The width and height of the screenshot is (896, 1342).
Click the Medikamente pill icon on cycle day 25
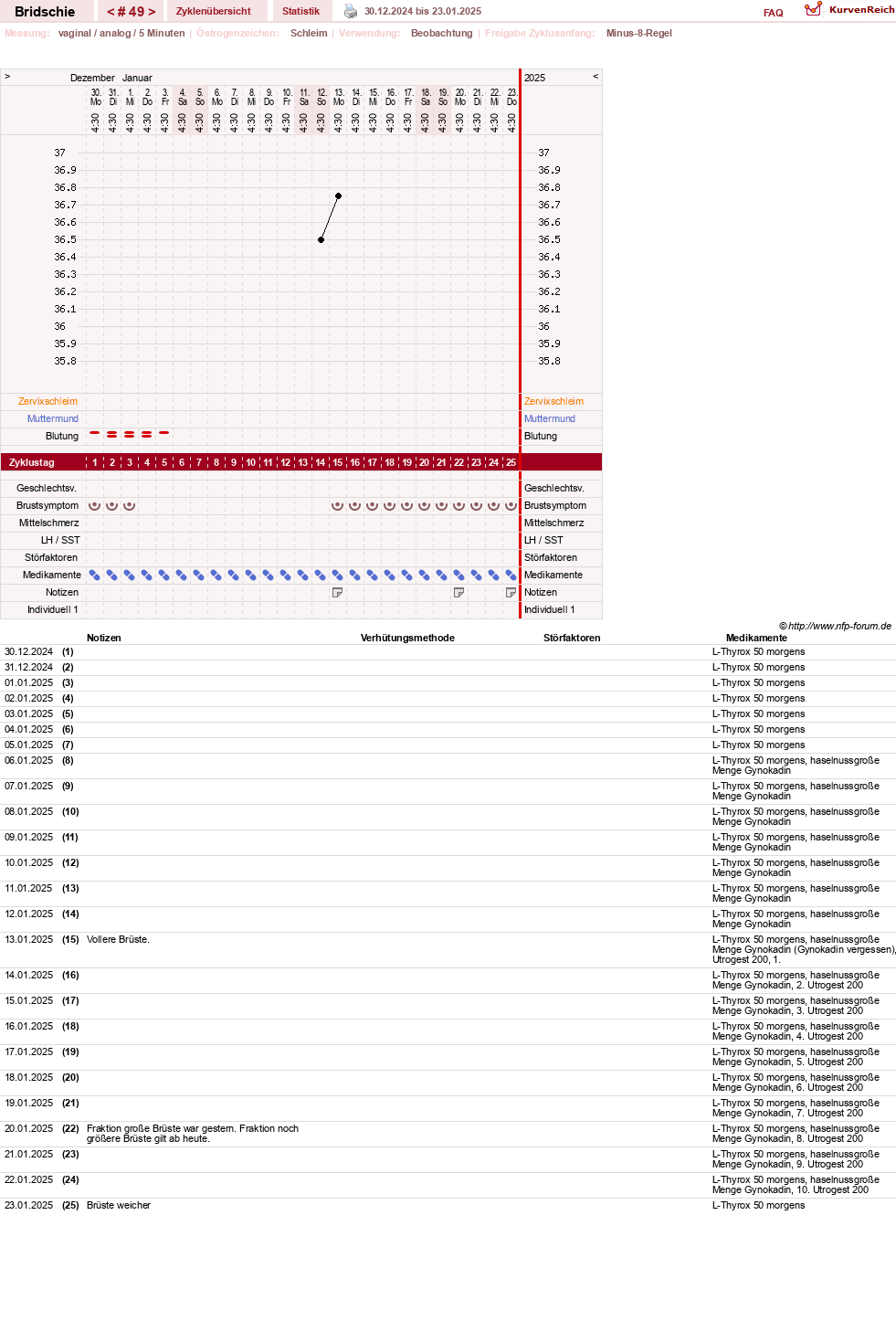coord(511,575)
